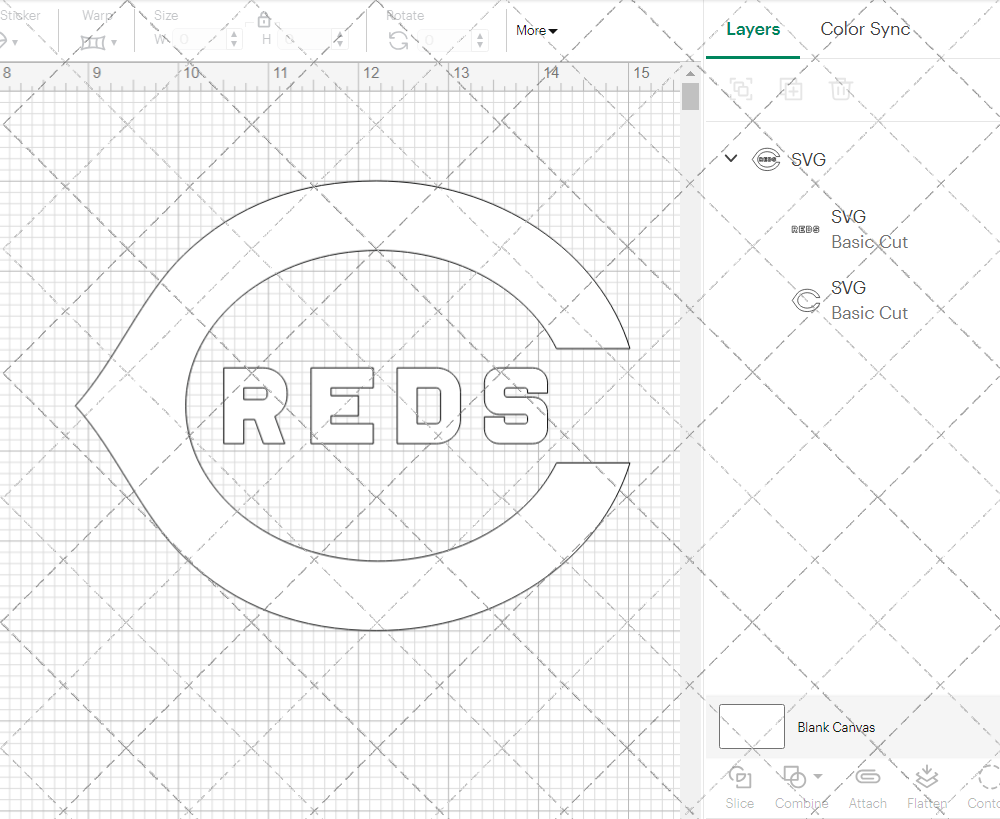Click the Group layers icon
This screenshot has height=819, width=1000.
pos(741,89)
